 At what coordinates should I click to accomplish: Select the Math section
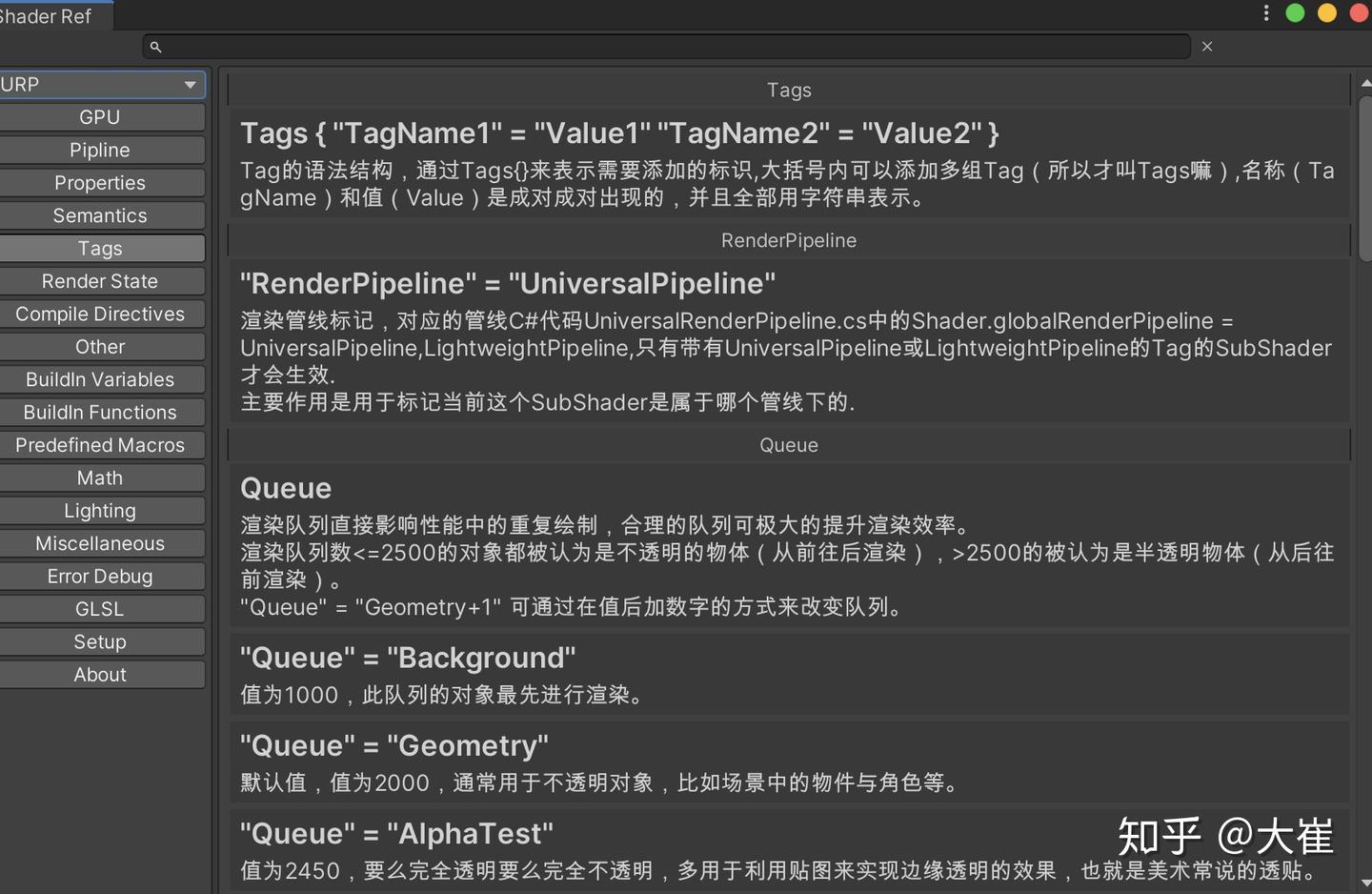pos(101,477)
